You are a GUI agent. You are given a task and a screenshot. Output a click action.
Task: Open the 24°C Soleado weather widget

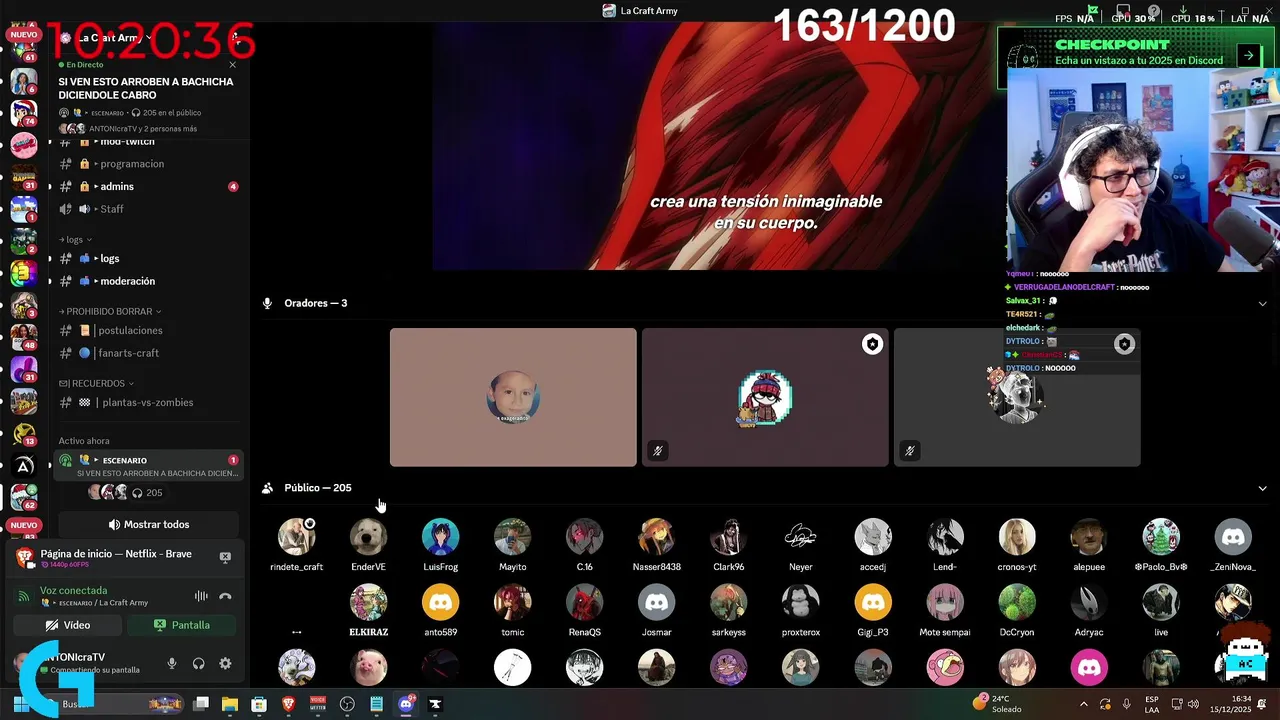998,704
